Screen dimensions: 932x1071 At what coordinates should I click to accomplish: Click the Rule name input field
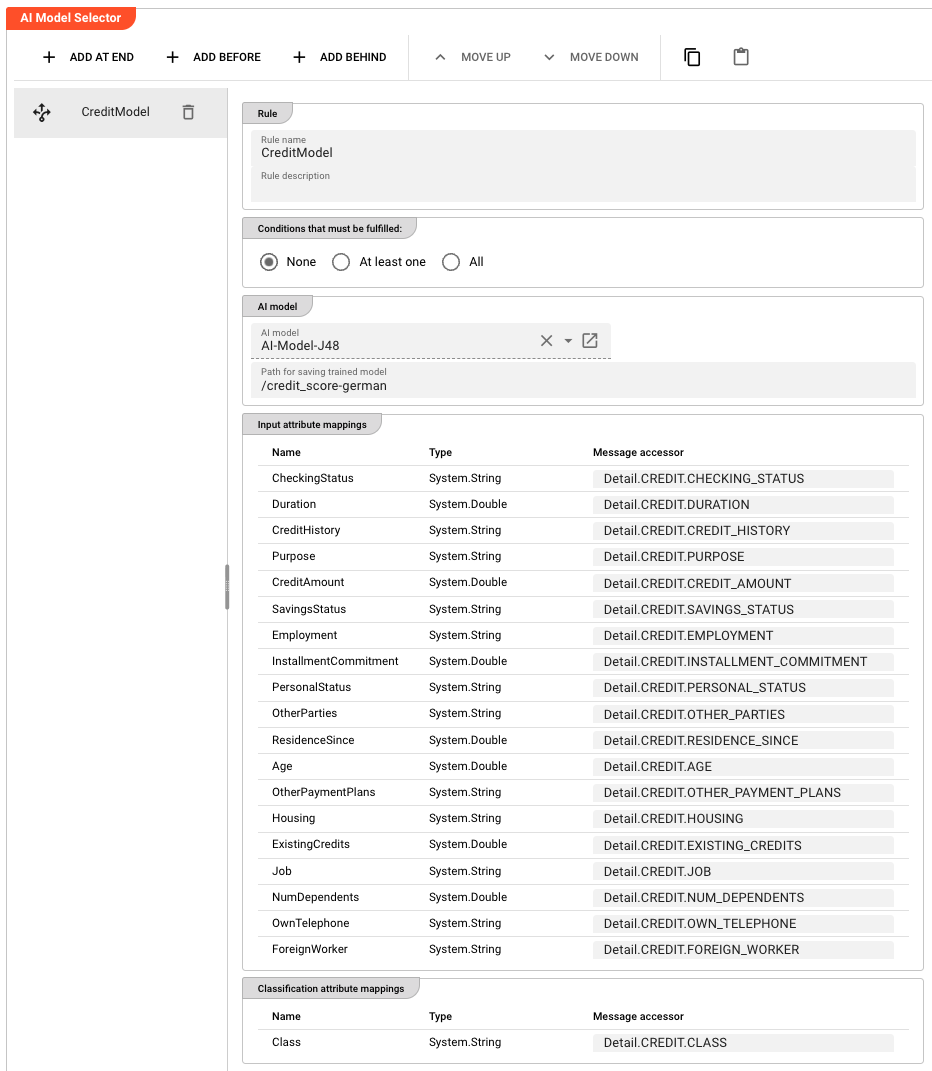[x=400, y=153]
